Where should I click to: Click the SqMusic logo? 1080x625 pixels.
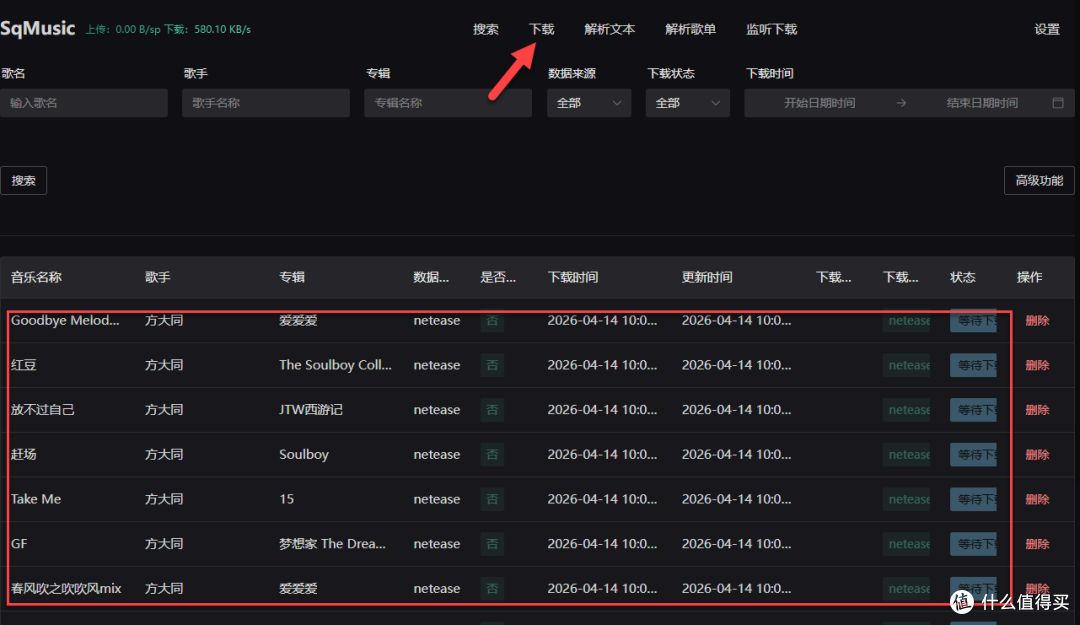[x=38, y=29]
